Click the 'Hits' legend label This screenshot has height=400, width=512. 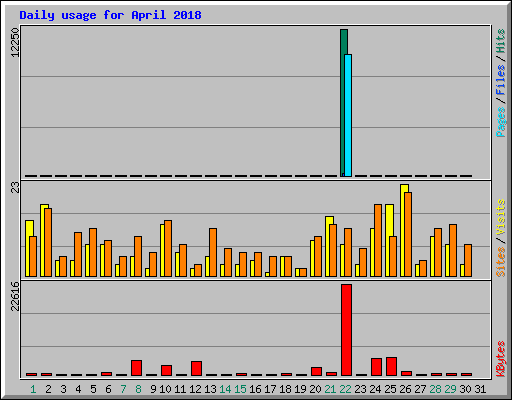coord(500,41)
